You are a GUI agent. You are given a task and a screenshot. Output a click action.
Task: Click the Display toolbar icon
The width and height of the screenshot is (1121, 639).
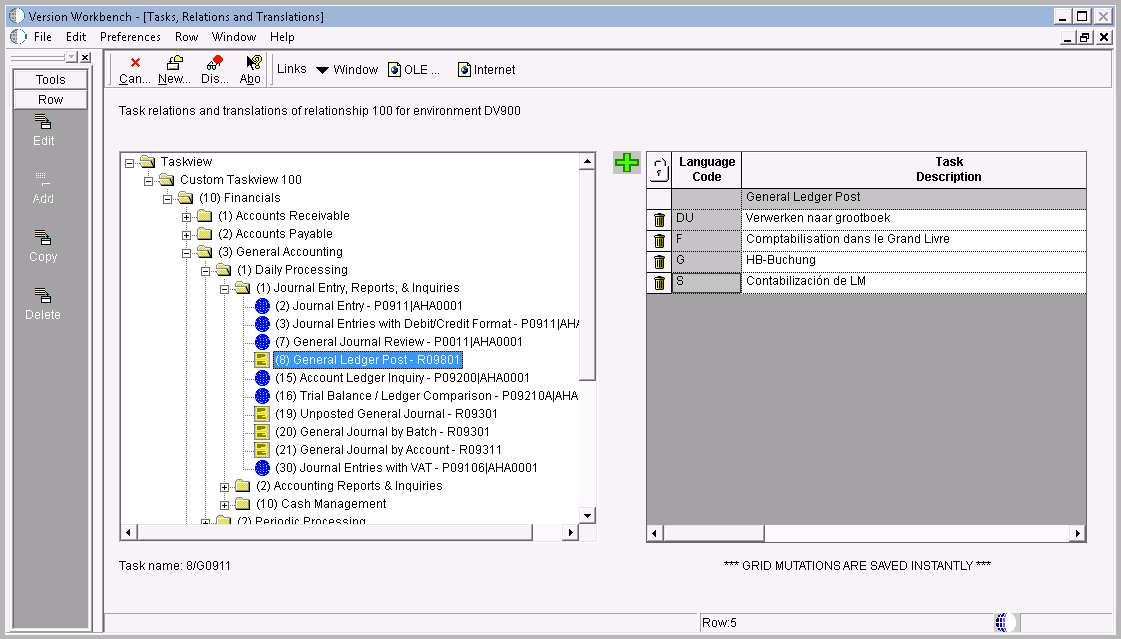coord(214,69)
